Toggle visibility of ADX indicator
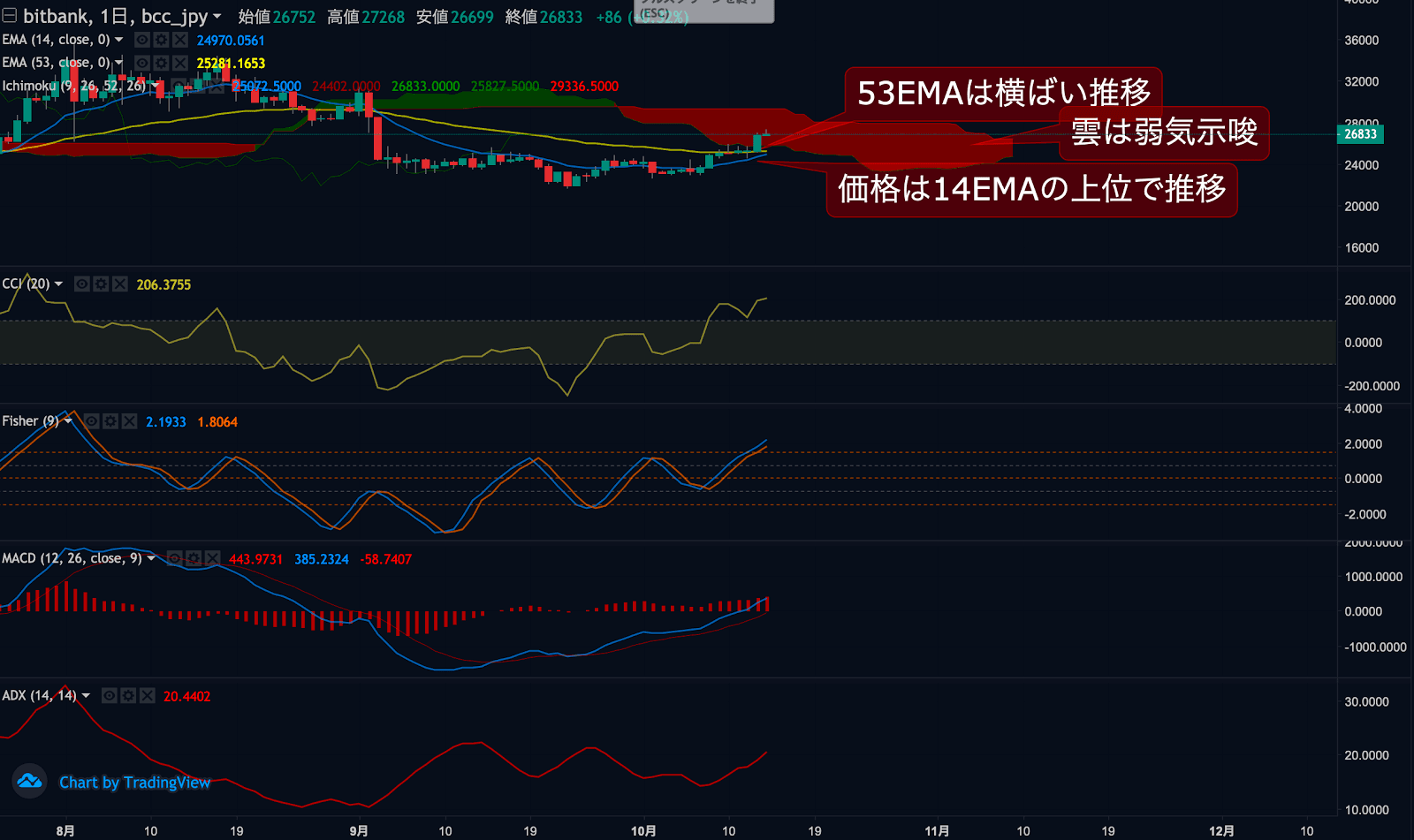 tap(109, 696)
